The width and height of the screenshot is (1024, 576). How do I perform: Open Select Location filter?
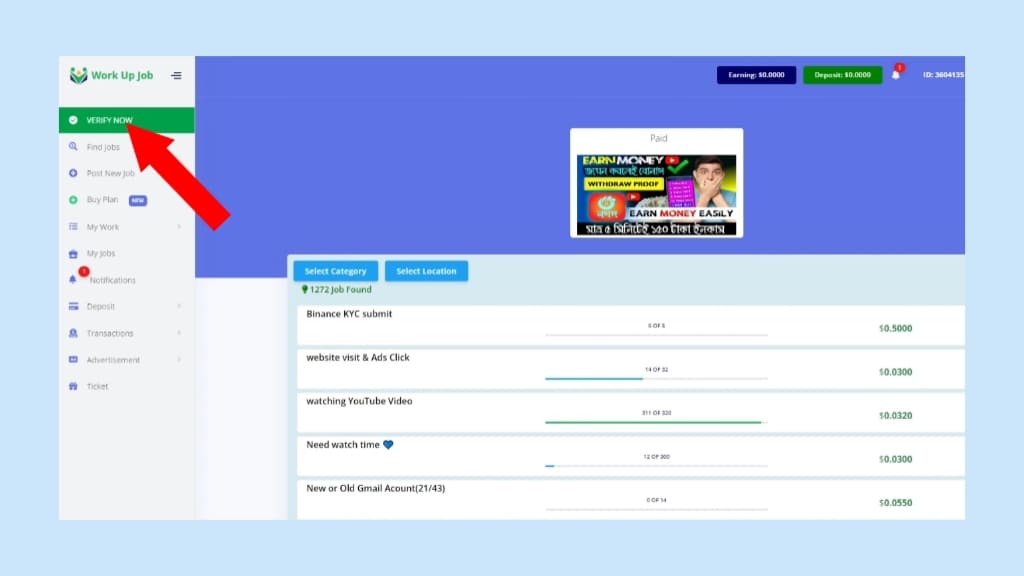[426, 271]
